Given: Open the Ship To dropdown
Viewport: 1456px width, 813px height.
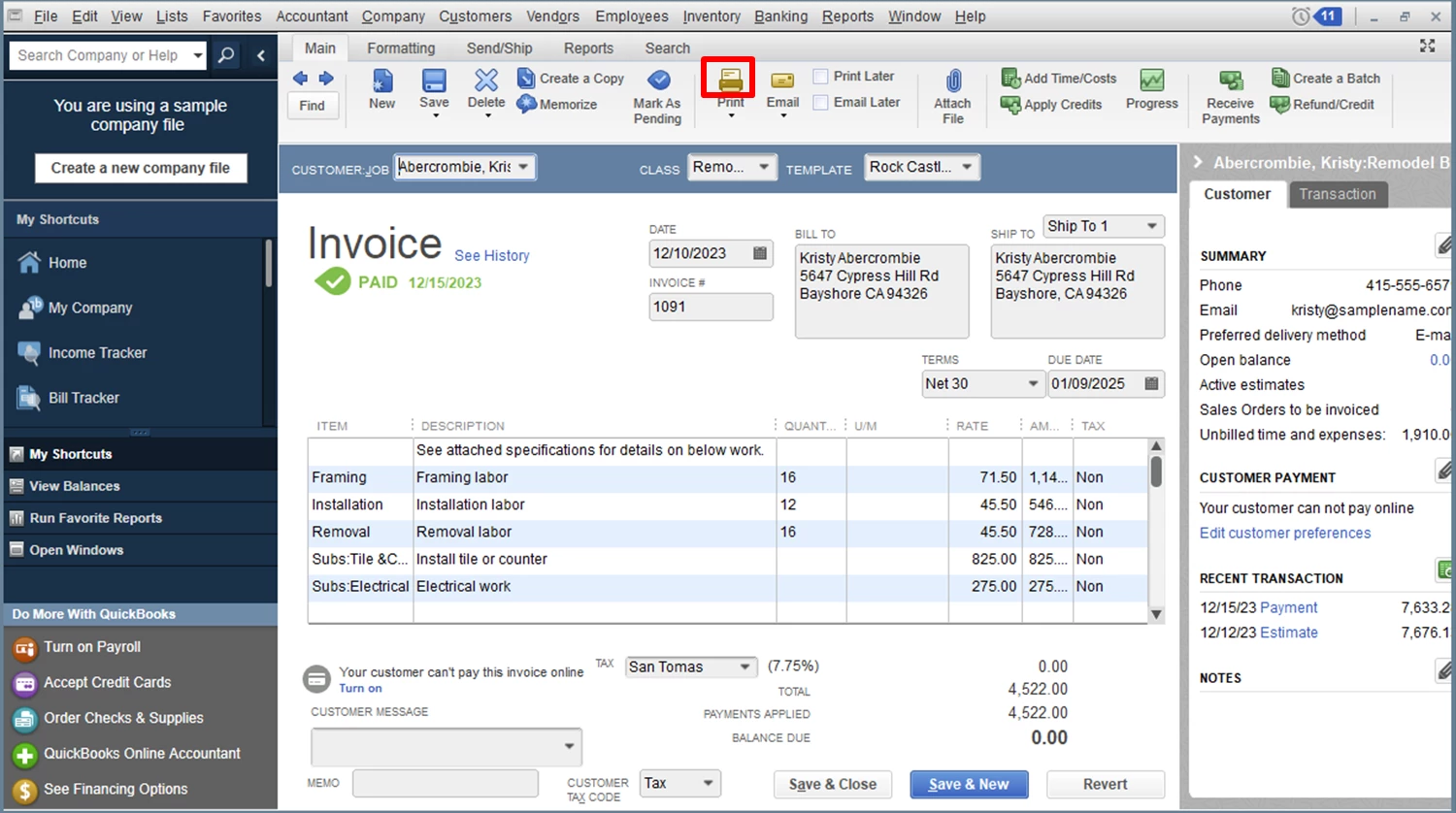Looking at the screenshot, I should coord(1152,226).
